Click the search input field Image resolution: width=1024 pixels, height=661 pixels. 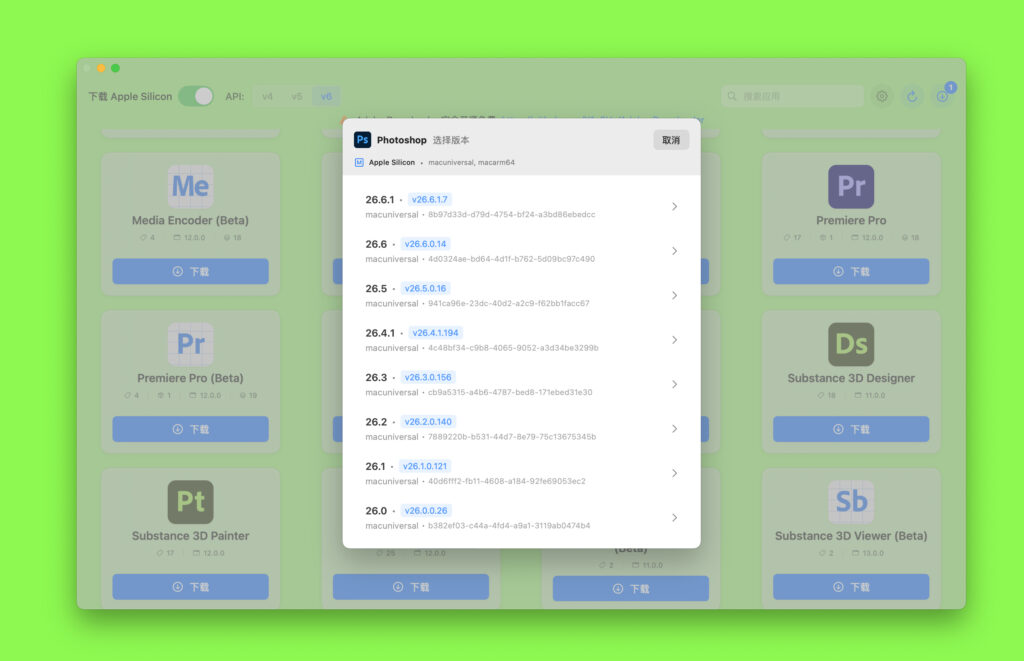(795, 96)
